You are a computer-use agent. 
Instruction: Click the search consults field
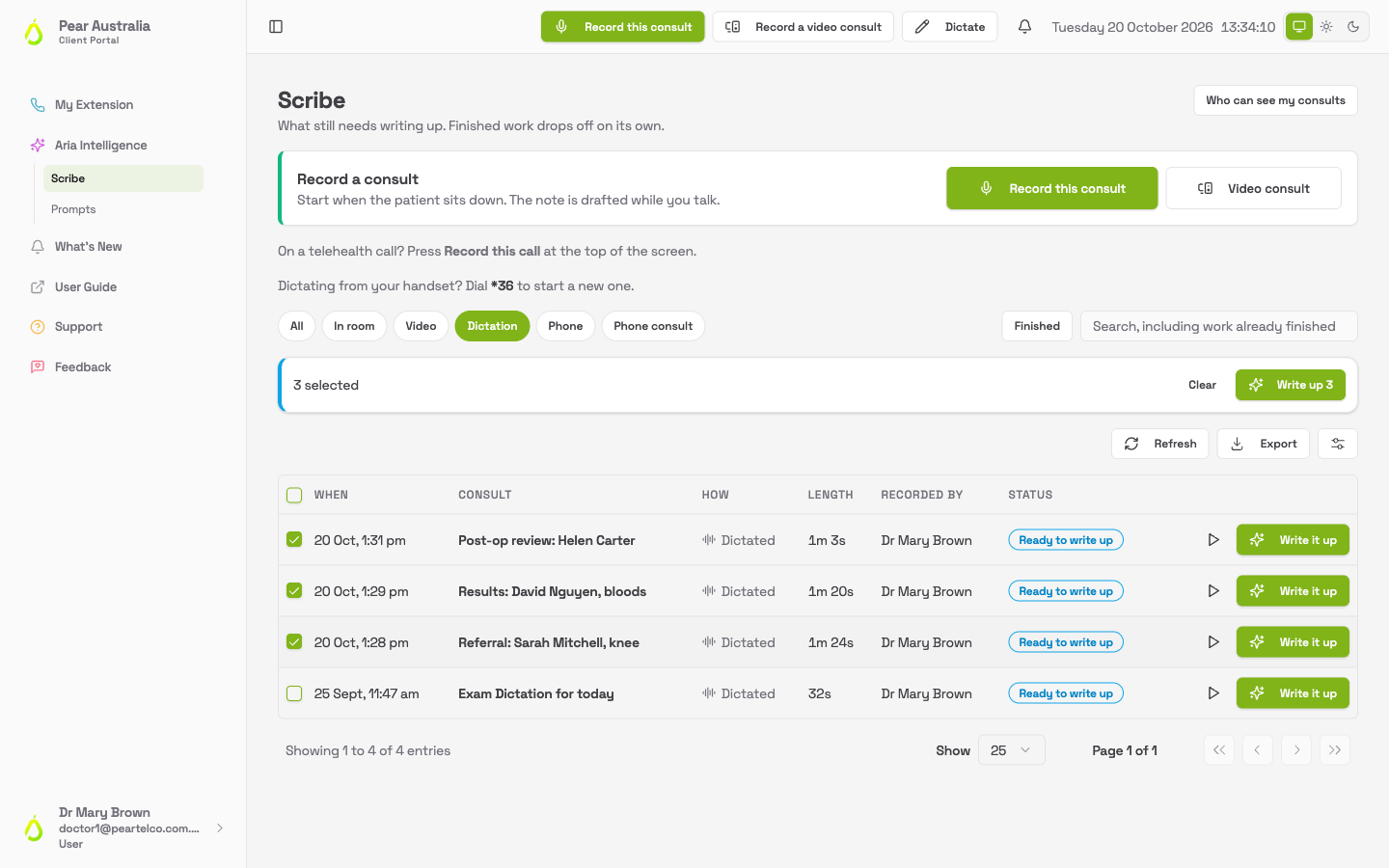pos(1218,326)
